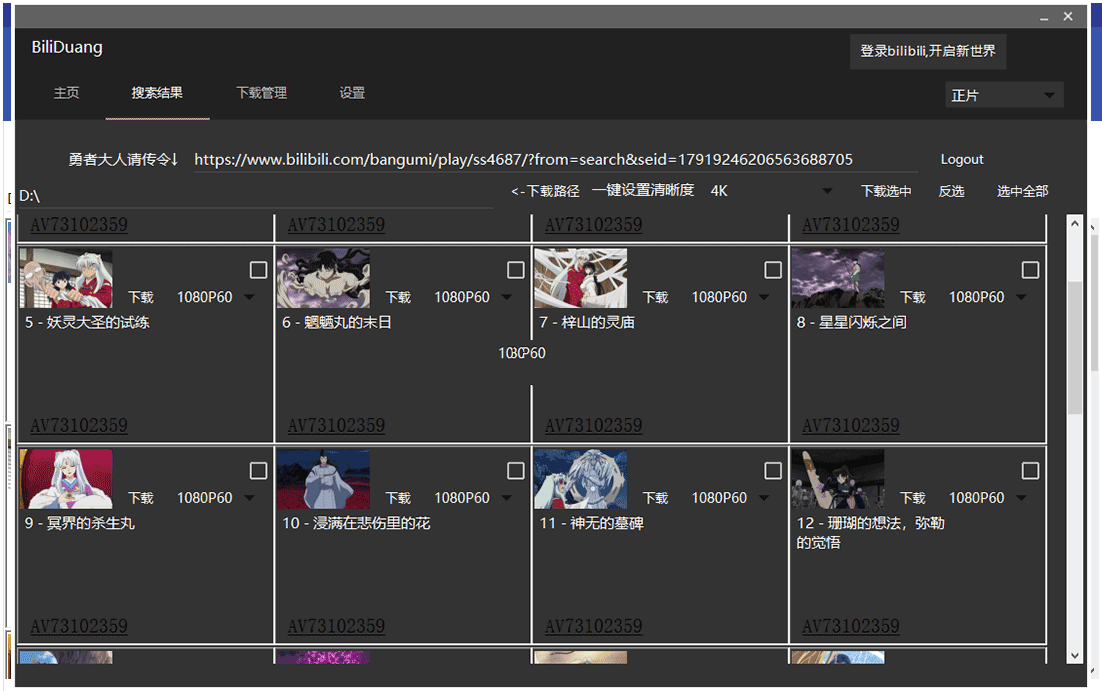Expand the 1080P60 dropdown for episode 11
The width and height of the screenshot is (1102, 691).
(x=730, y=498)
